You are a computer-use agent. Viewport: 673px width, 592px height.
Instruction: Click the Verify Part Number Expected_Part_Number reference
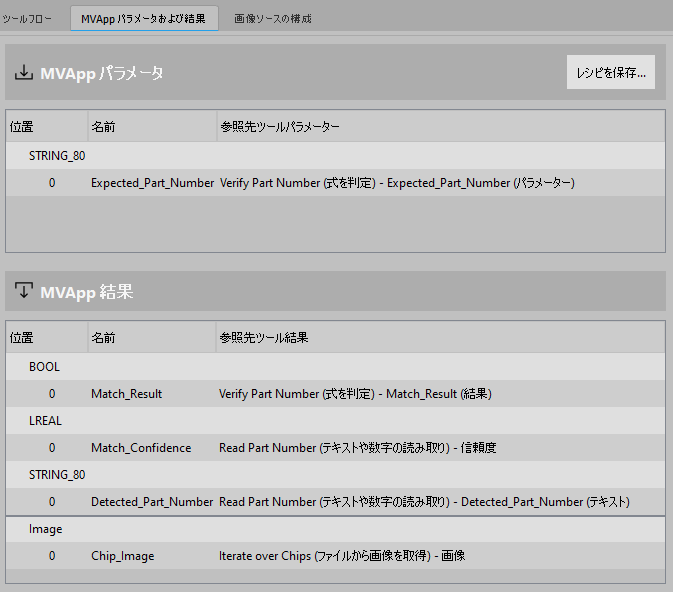pyautogui.click(x=397, y=183)
